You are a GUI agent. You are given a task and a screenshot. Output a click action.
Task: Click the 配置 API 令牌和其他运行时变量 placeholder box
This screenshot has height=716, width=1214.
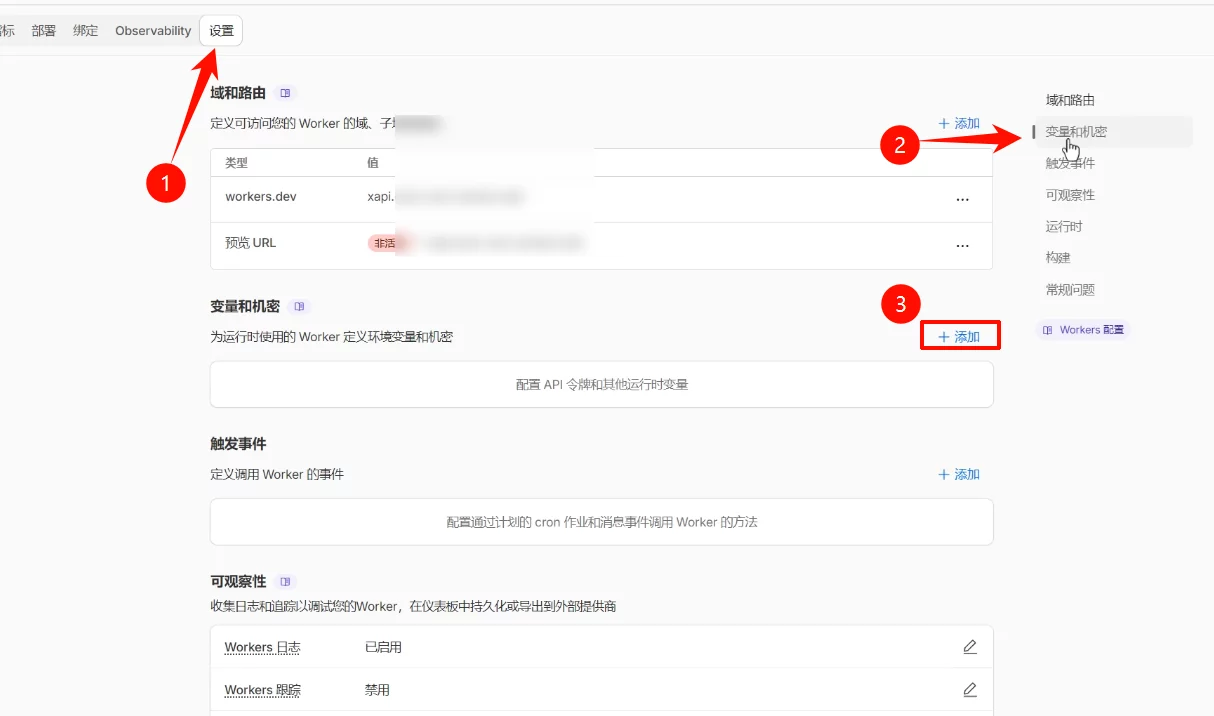[601, 384]
